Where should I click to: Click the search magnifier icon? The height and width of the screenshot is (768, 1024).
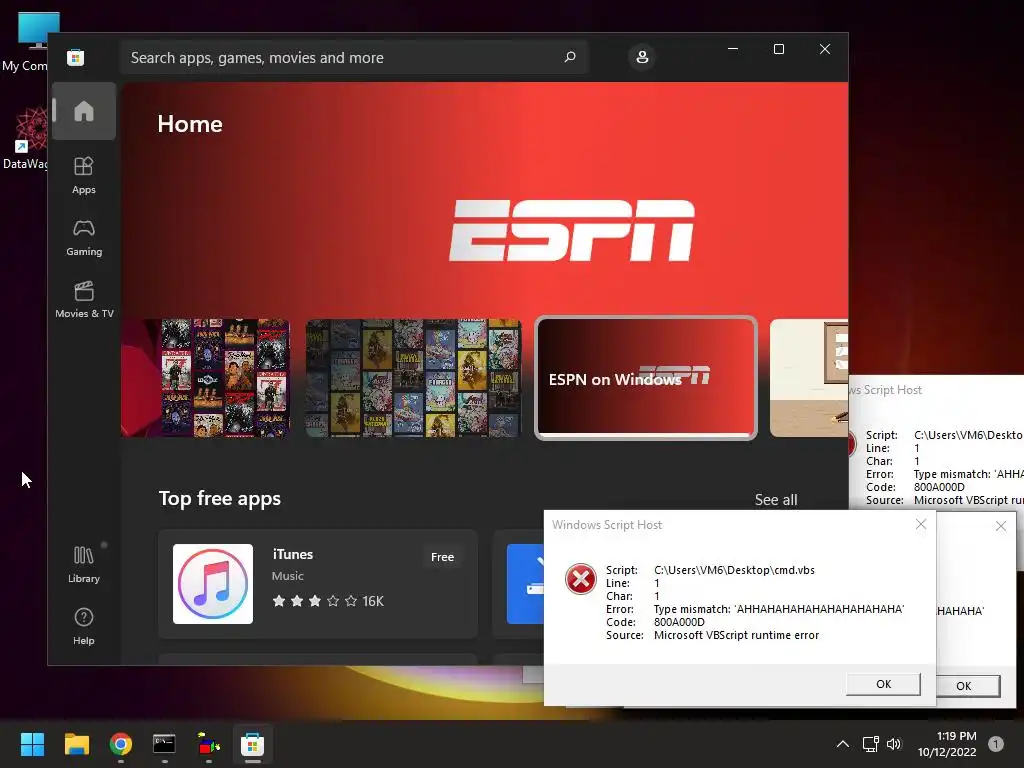pyautogui.click(x=569, y=57)
